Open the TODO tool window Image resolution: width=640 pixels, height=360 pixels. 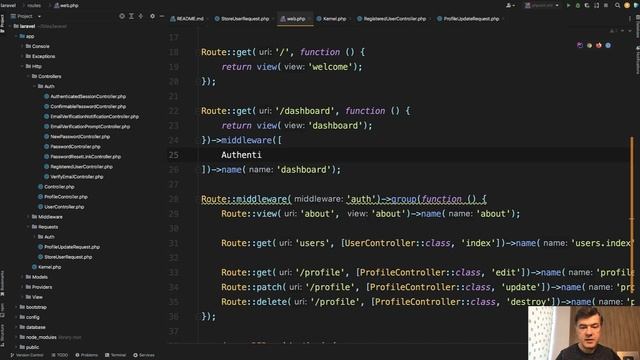(x=60, y=355)
